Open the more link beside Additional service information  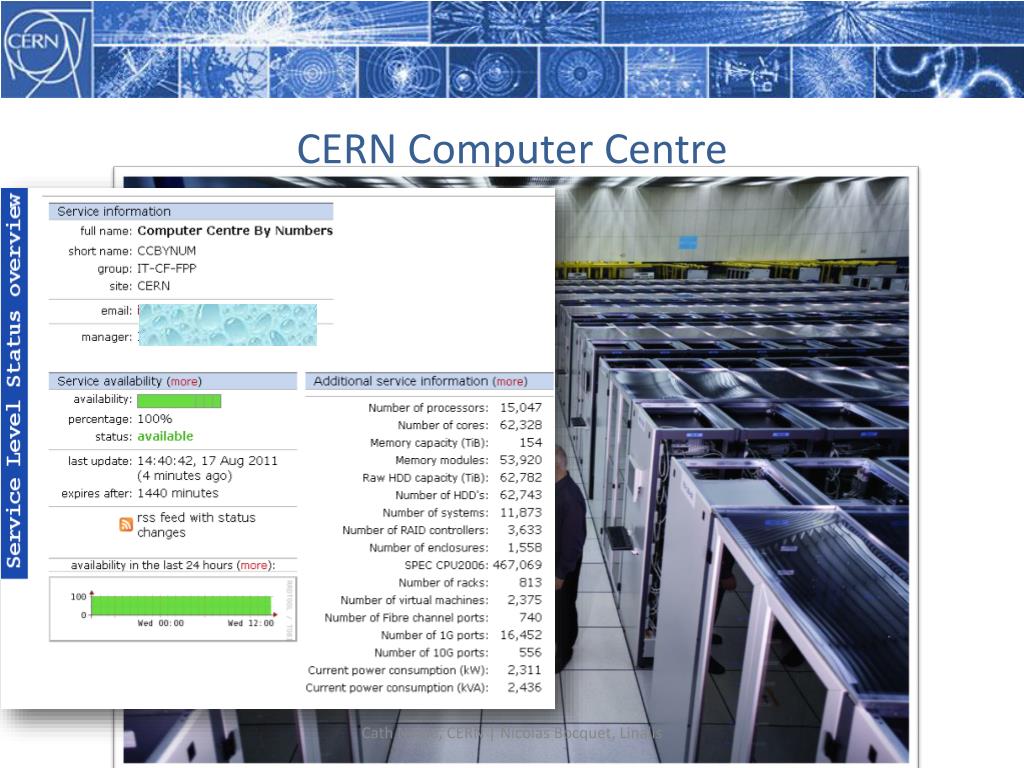[510, 381]
